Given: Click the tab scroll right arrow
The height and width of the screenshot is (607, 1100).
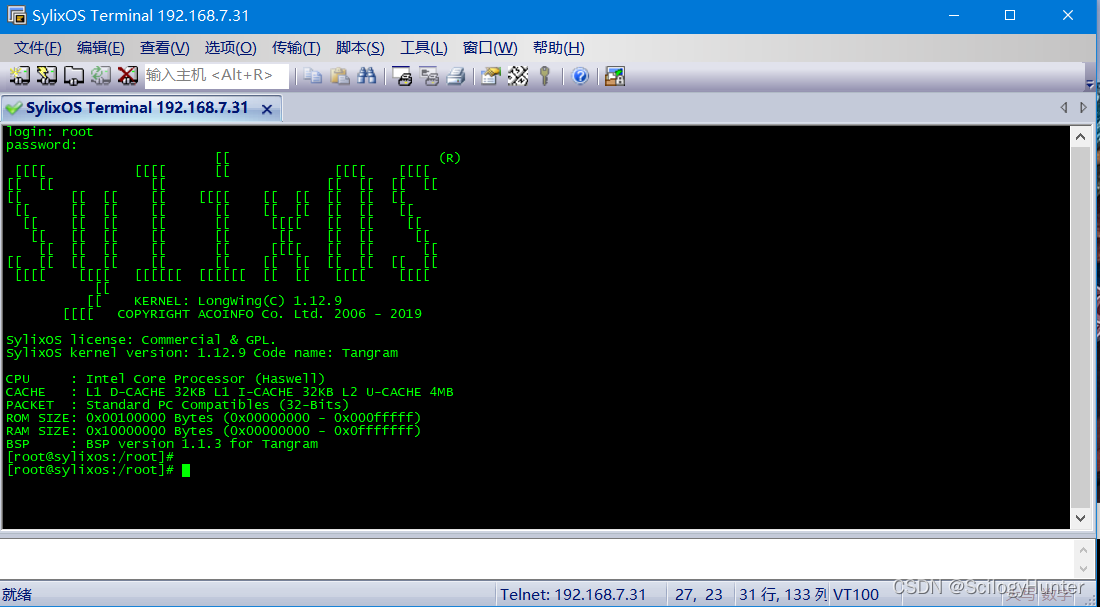Looking at the screenshot, I should [x=1083, y=108].
